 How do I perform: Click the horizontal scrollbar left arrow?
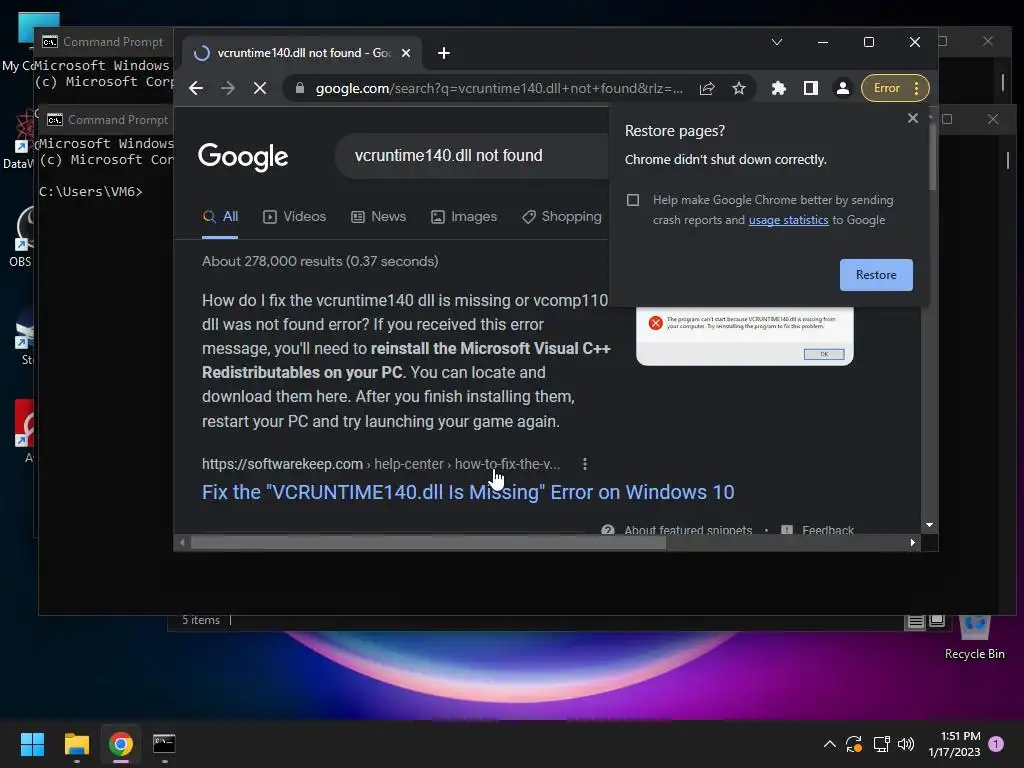pos(182,542)
